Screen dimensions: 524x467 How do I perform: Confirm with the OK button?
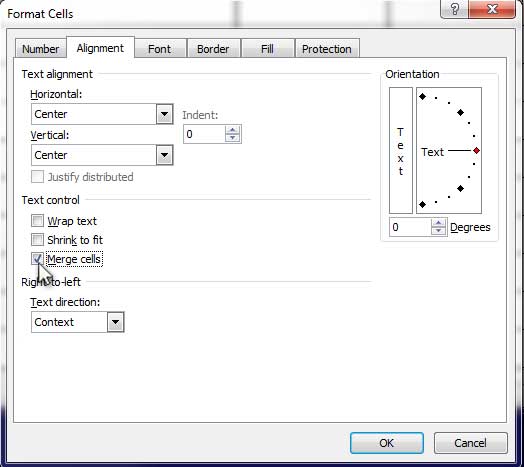[387, 443]
